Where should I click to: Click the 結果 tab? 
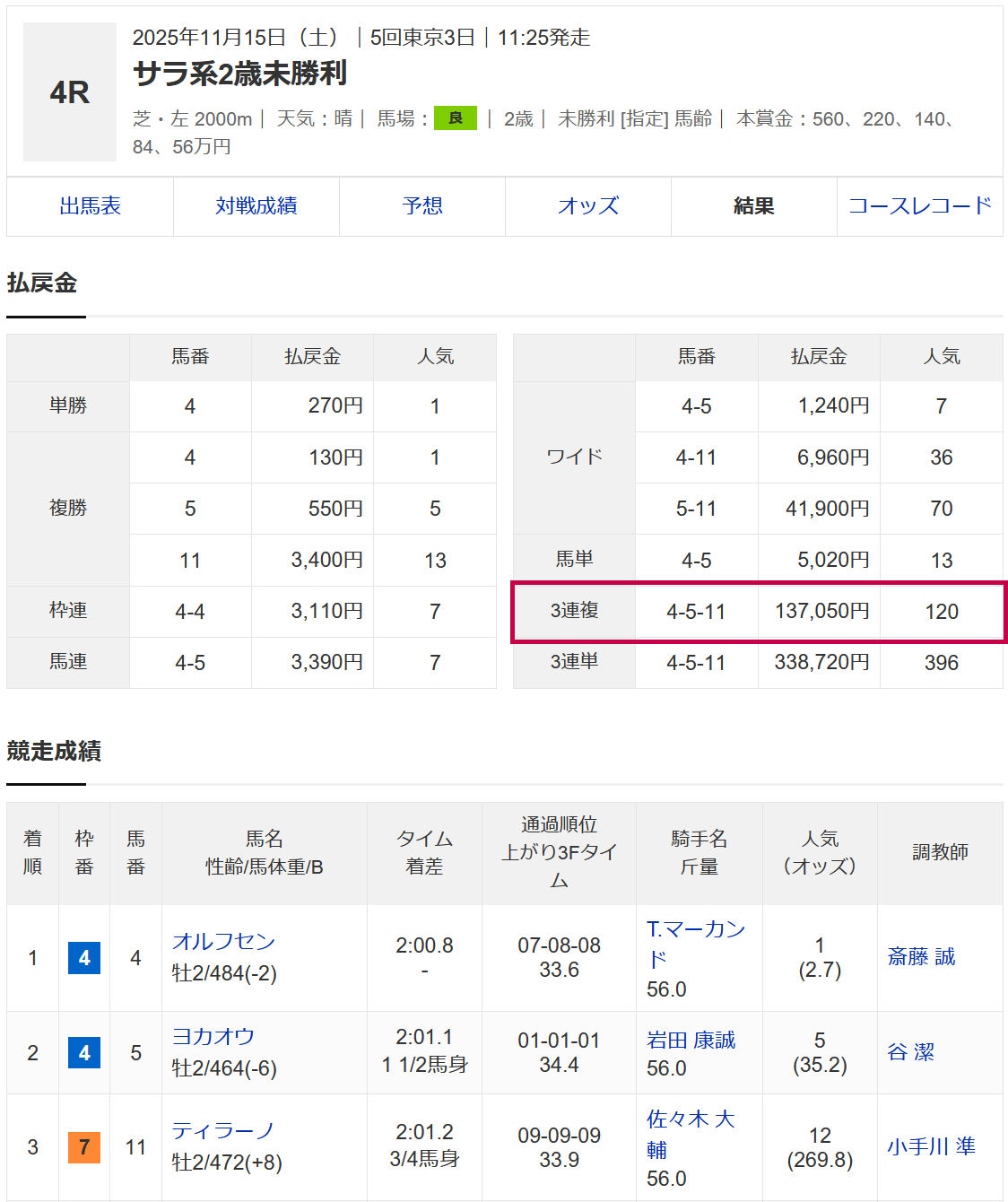tap(753, 206)
